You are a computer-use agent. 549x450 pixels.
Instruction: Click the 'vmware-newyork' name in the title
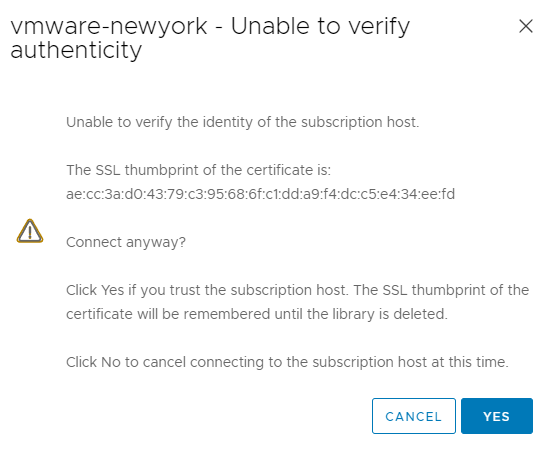[x=109, y=27]
